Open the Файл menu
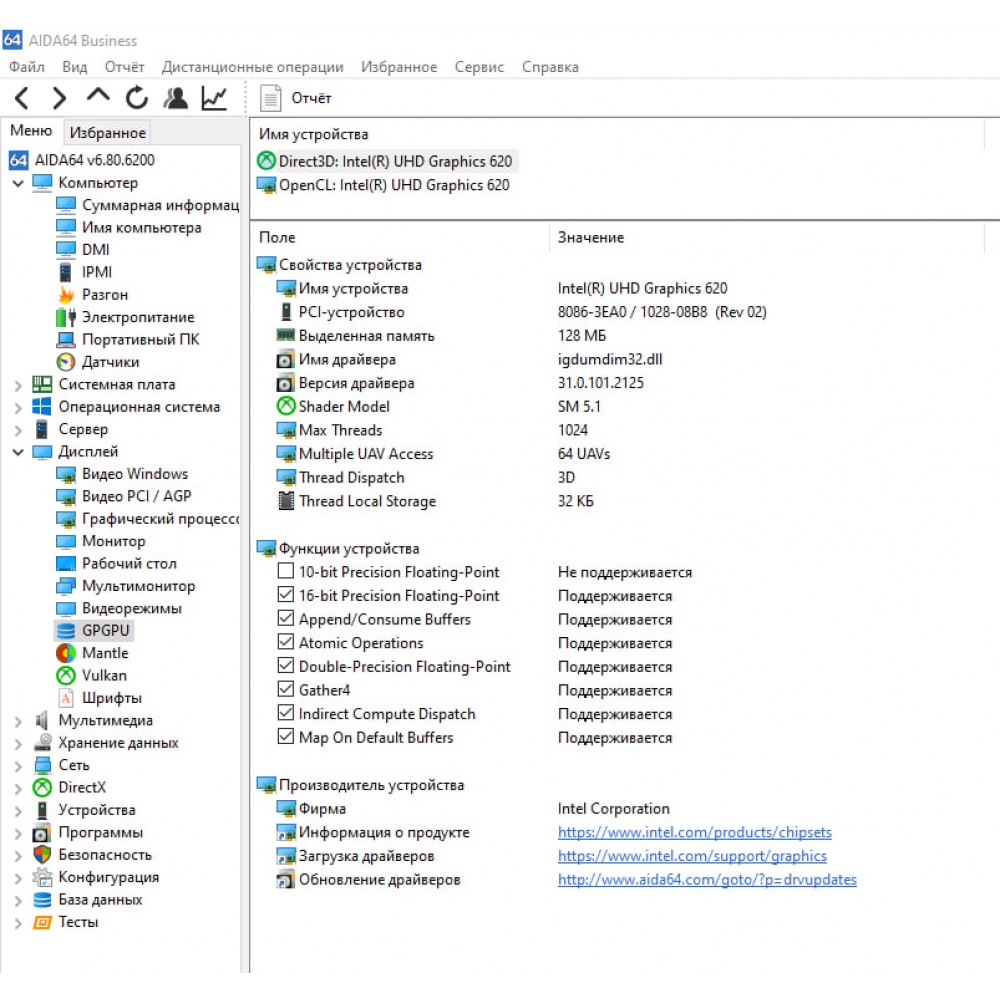 (27, 67)
